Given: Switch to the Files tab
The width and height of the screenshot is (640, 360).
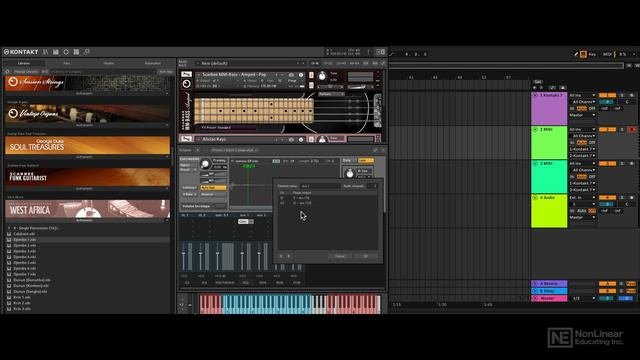Looking at the screenshot, I should point(66,63).
